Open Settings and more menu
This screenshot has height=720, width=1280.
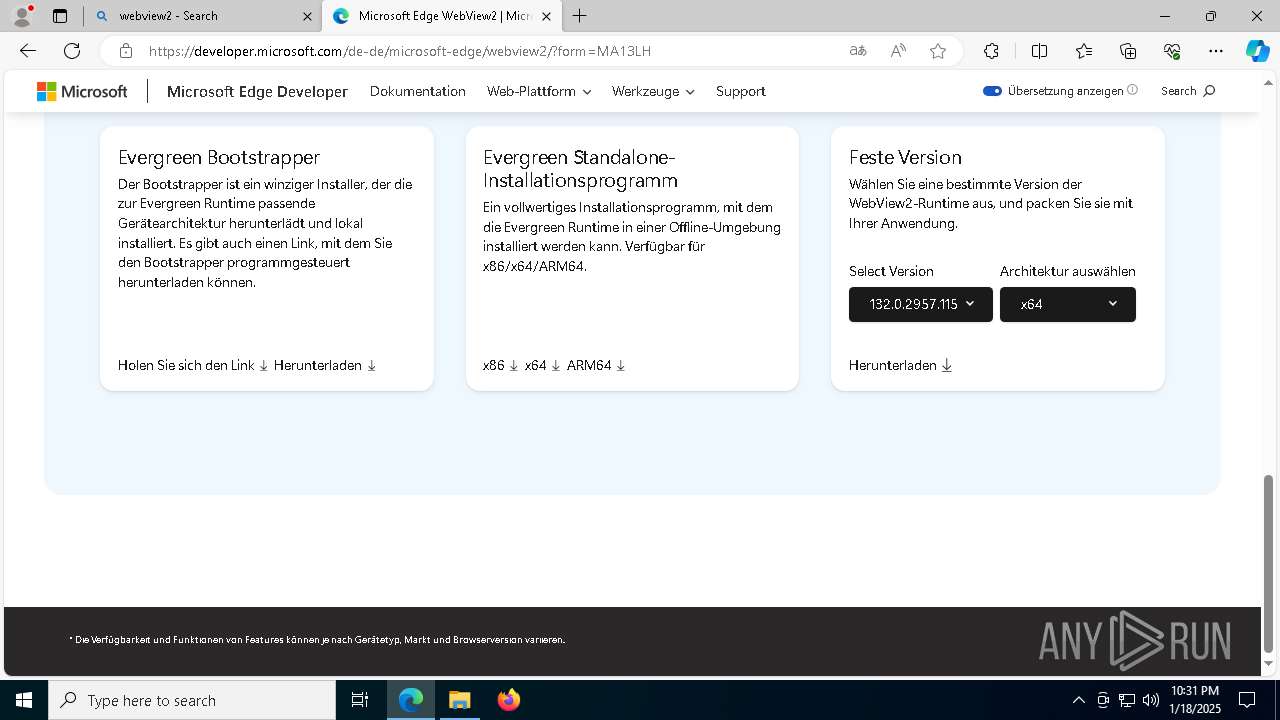point(1216,51)
